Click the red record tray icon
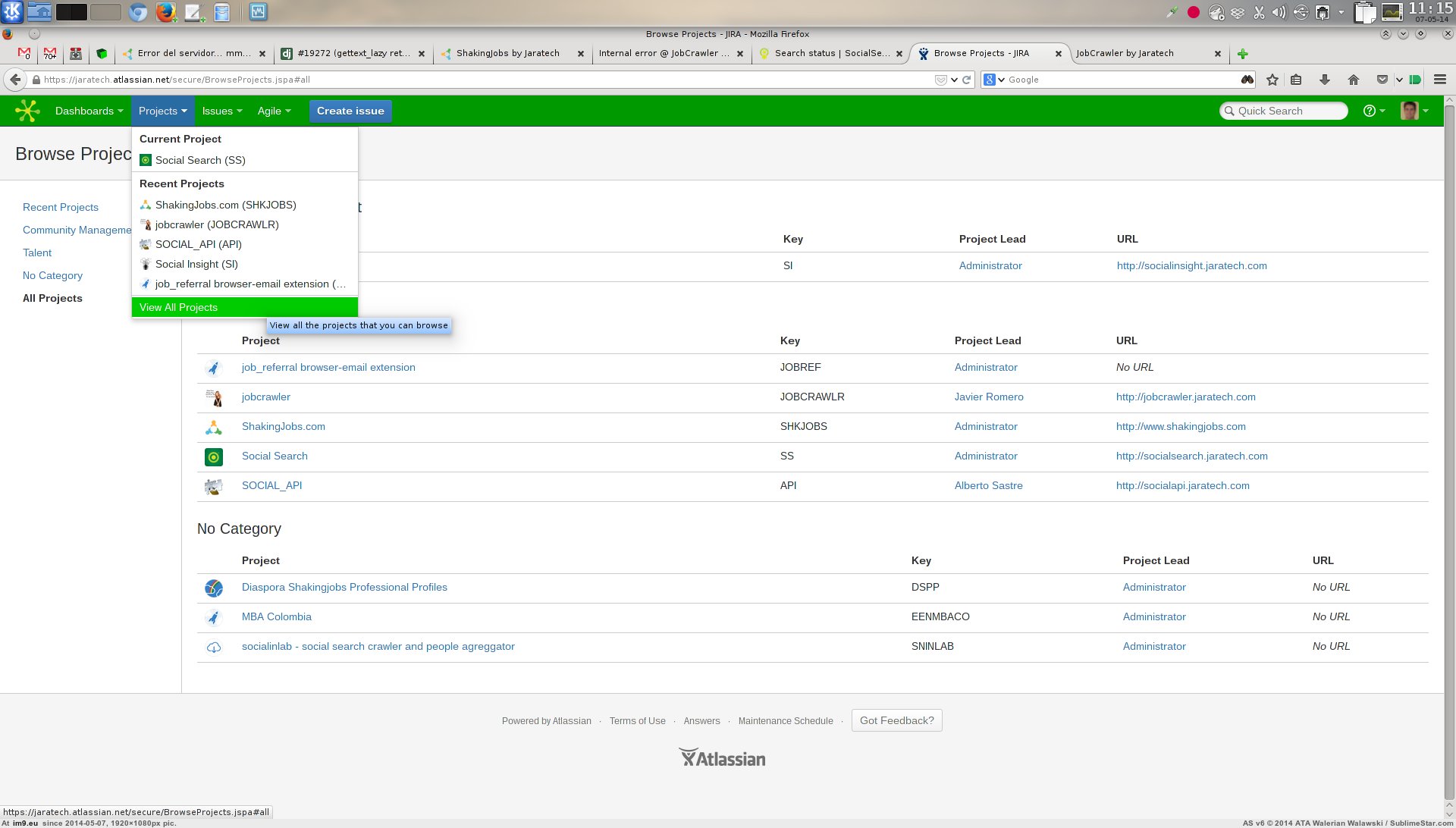Screen dimensions: 1456x828 point(1194,12)
